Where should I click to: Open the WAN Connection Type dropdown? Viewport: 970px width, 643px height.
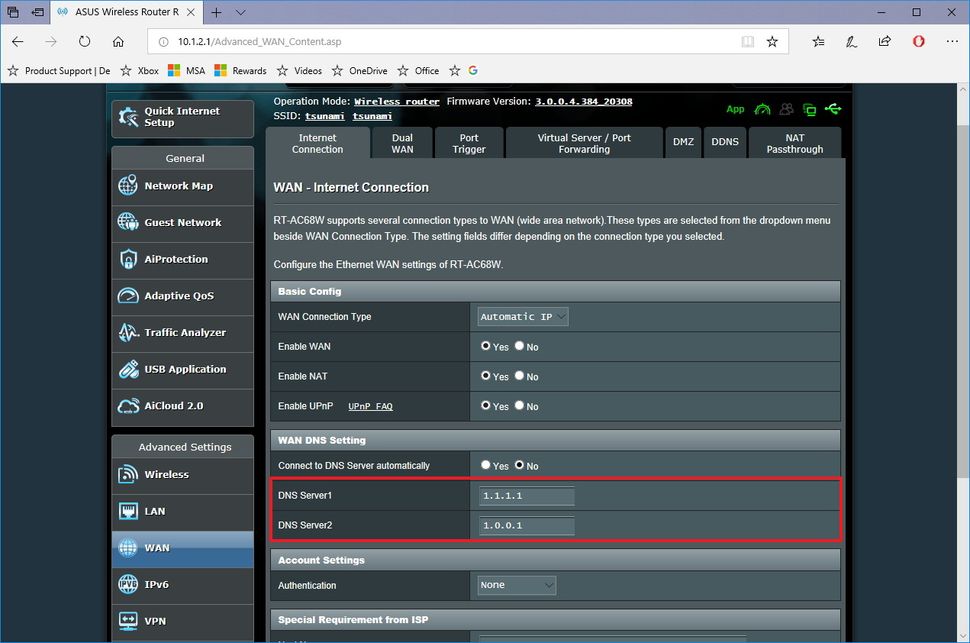[x=521, y=316]
